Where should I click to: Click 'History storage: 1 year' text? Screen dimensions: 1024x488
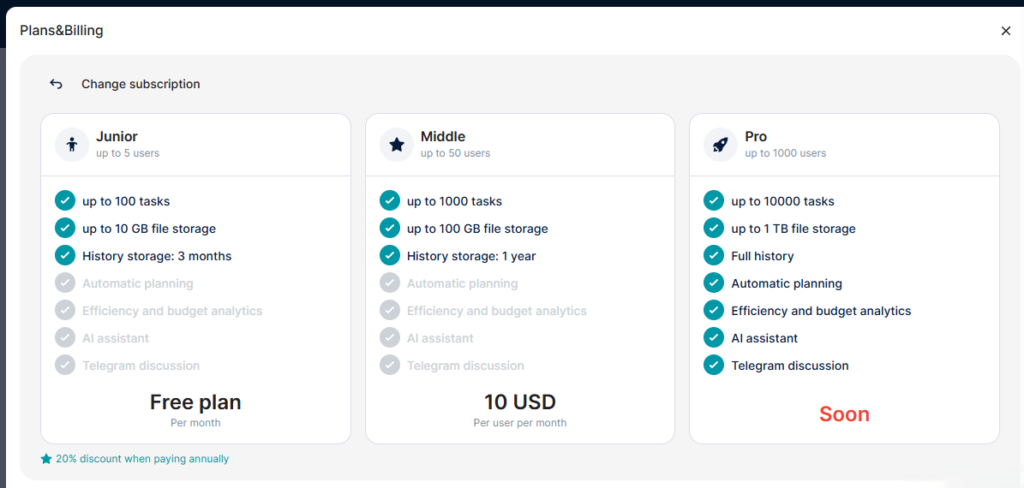pos(472,256)
